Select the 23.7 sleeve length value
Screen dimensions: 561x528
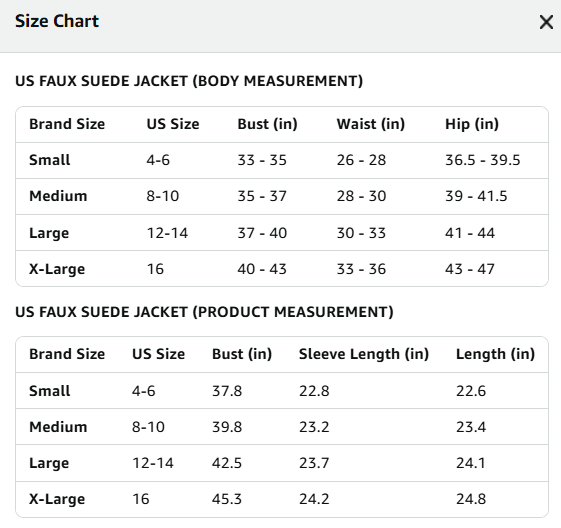tap(314, 463)
